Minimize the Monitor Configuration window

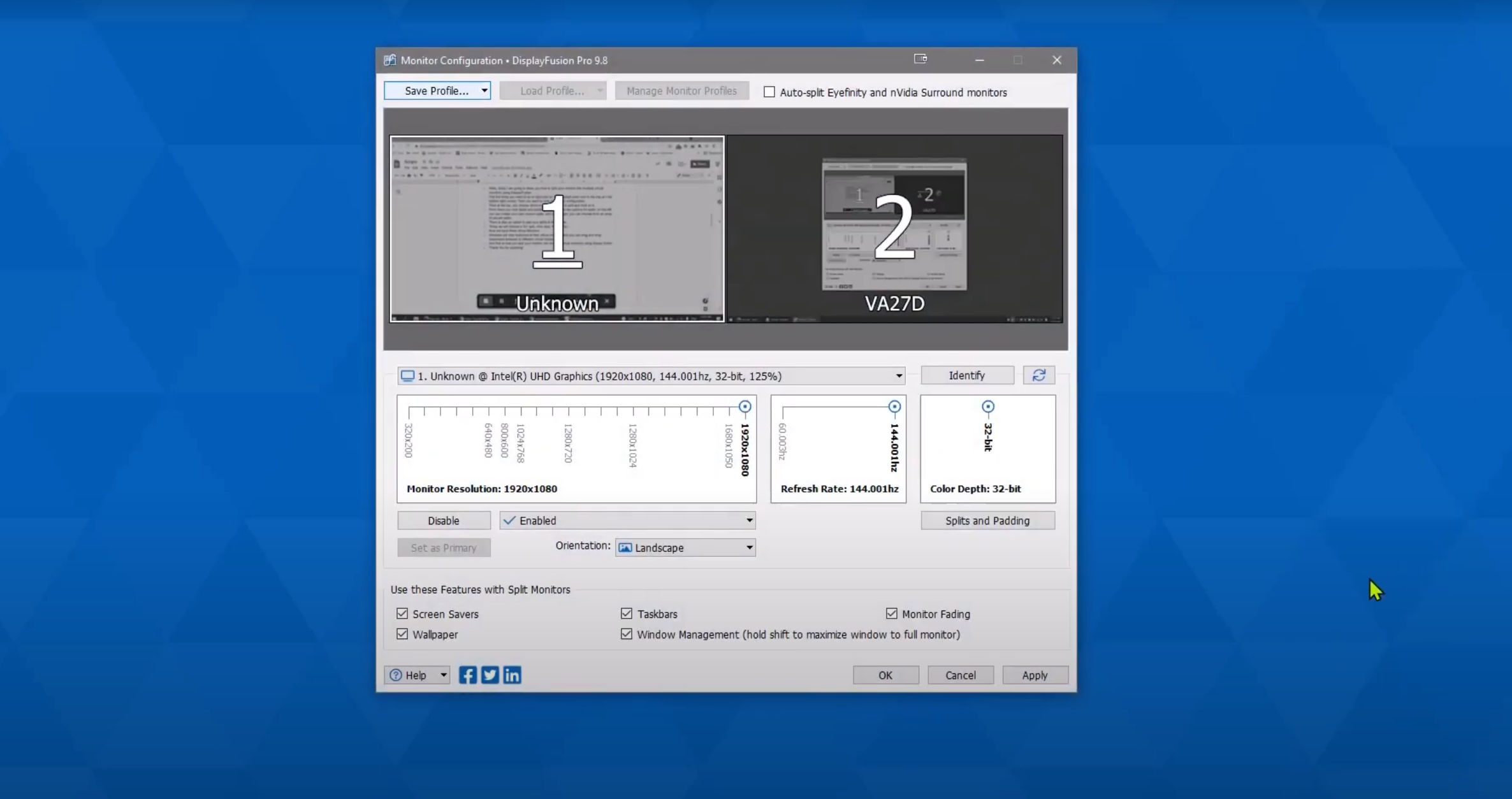[x=980, y=60]
